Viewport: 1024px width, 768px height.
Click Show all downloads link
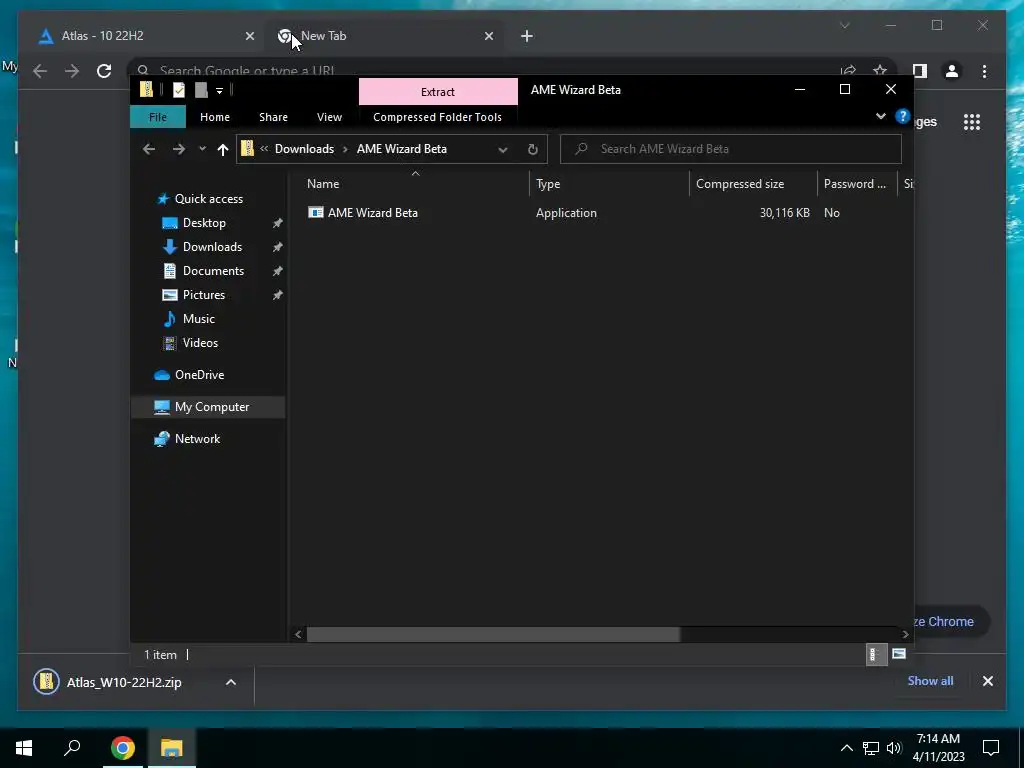[930, 680]
